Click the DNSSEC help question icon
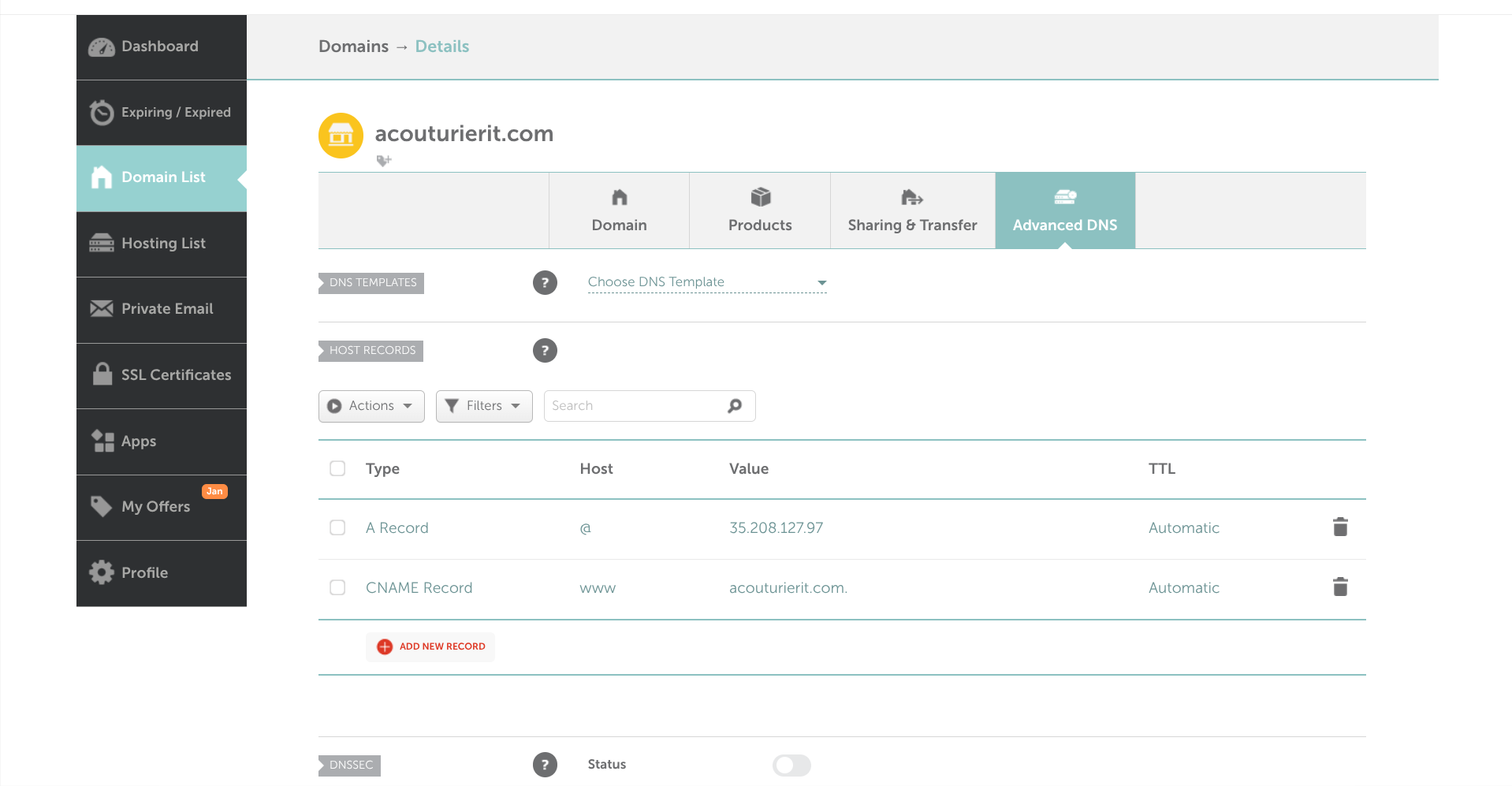Screen dimensions: 1512x786 pos(545,764)
